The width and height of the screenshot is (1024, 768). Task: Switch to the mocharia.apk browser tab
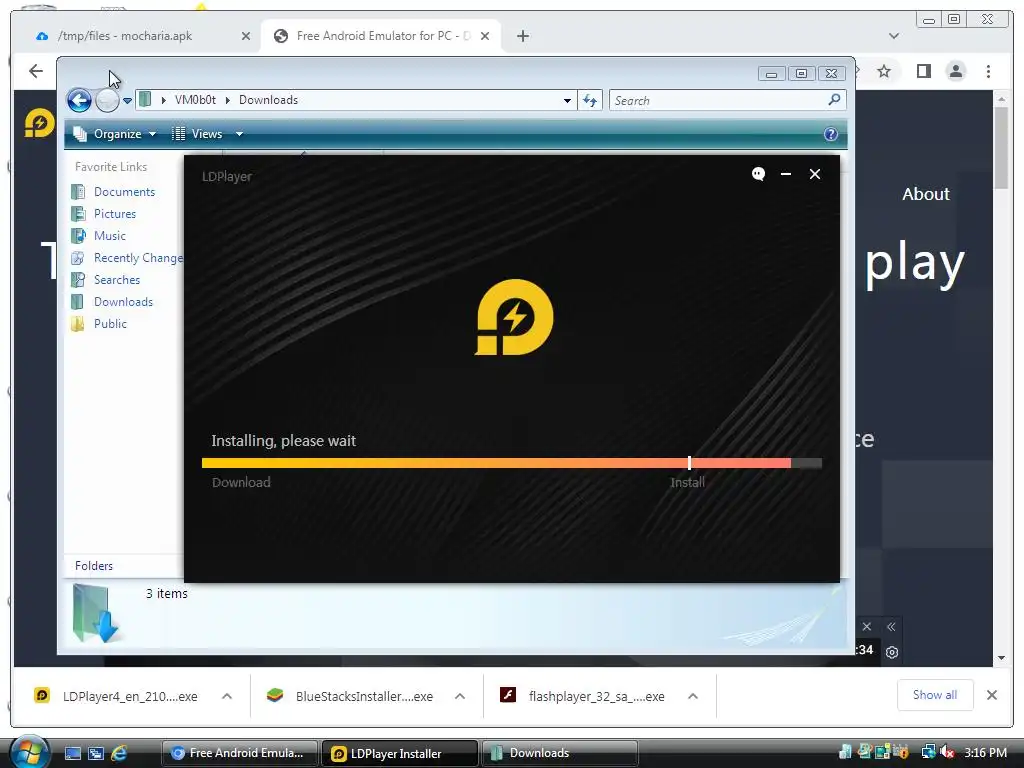(125, 36)
